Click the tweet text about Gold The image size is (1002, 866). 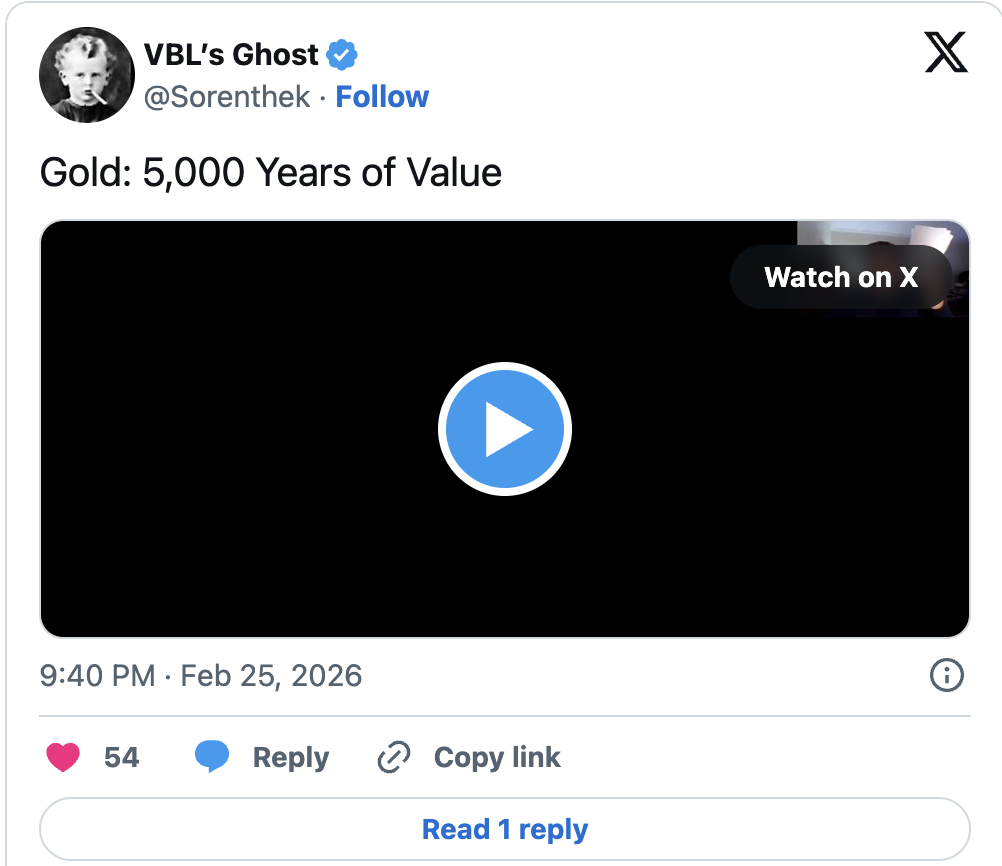tap(270, 173)
